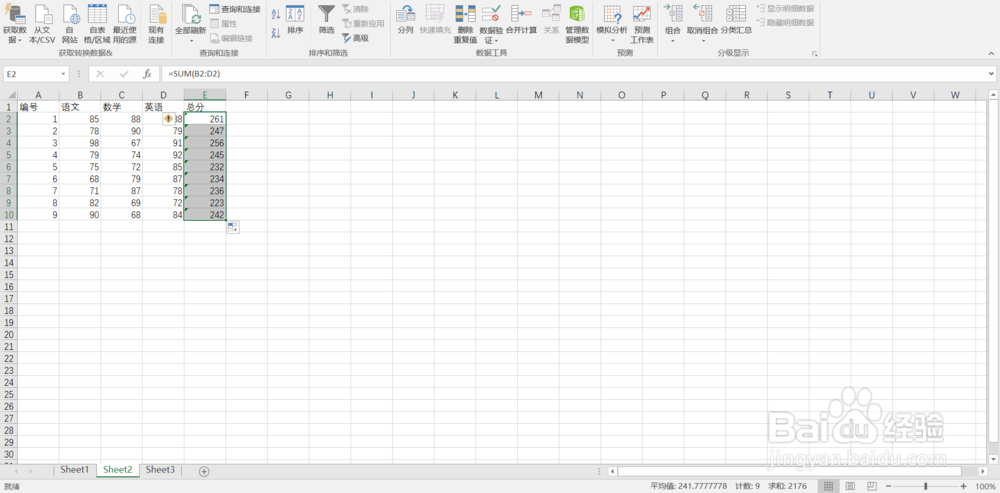The height and width of the screenshot is (493, 1000).
Task: Toggle the 筛选 (Filter) funnel
Action: 327,19
